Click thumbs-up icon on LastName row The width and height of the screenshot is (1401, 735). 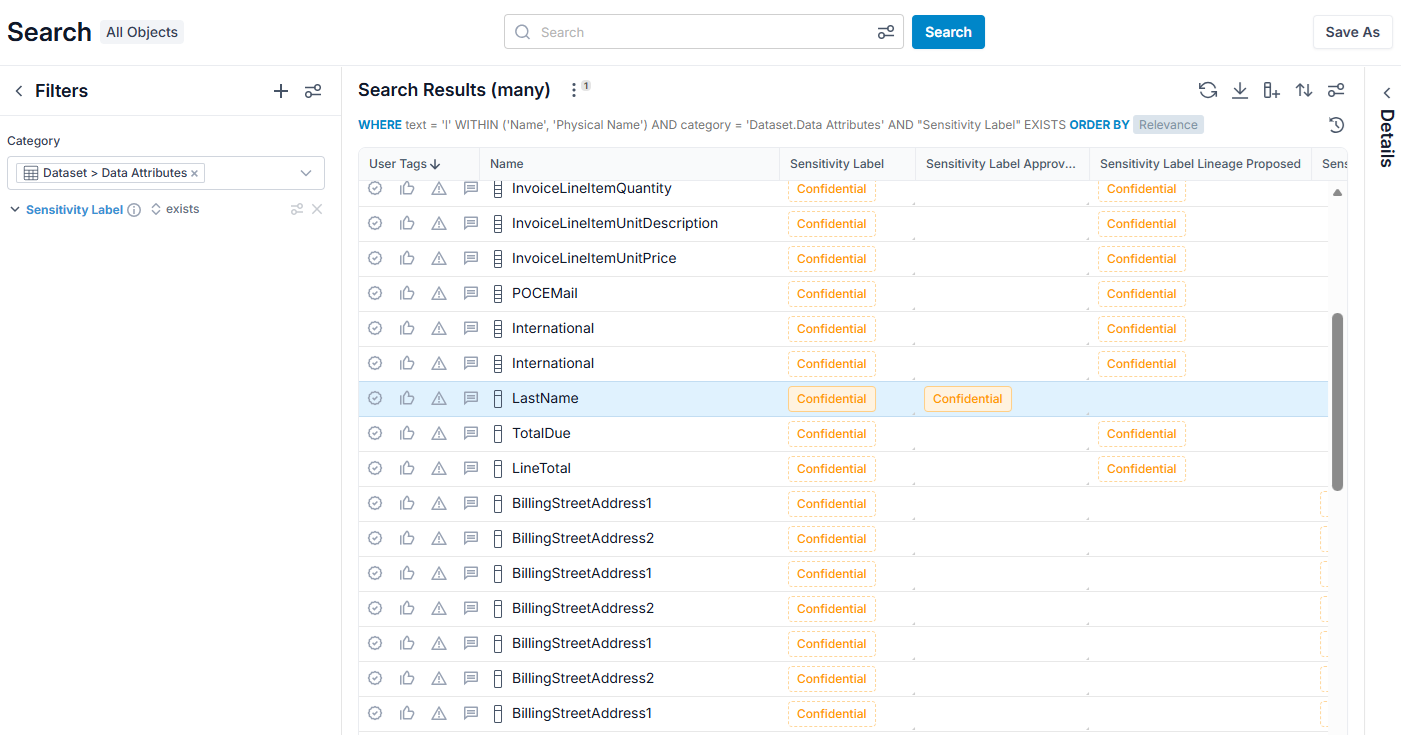point(407,398)
